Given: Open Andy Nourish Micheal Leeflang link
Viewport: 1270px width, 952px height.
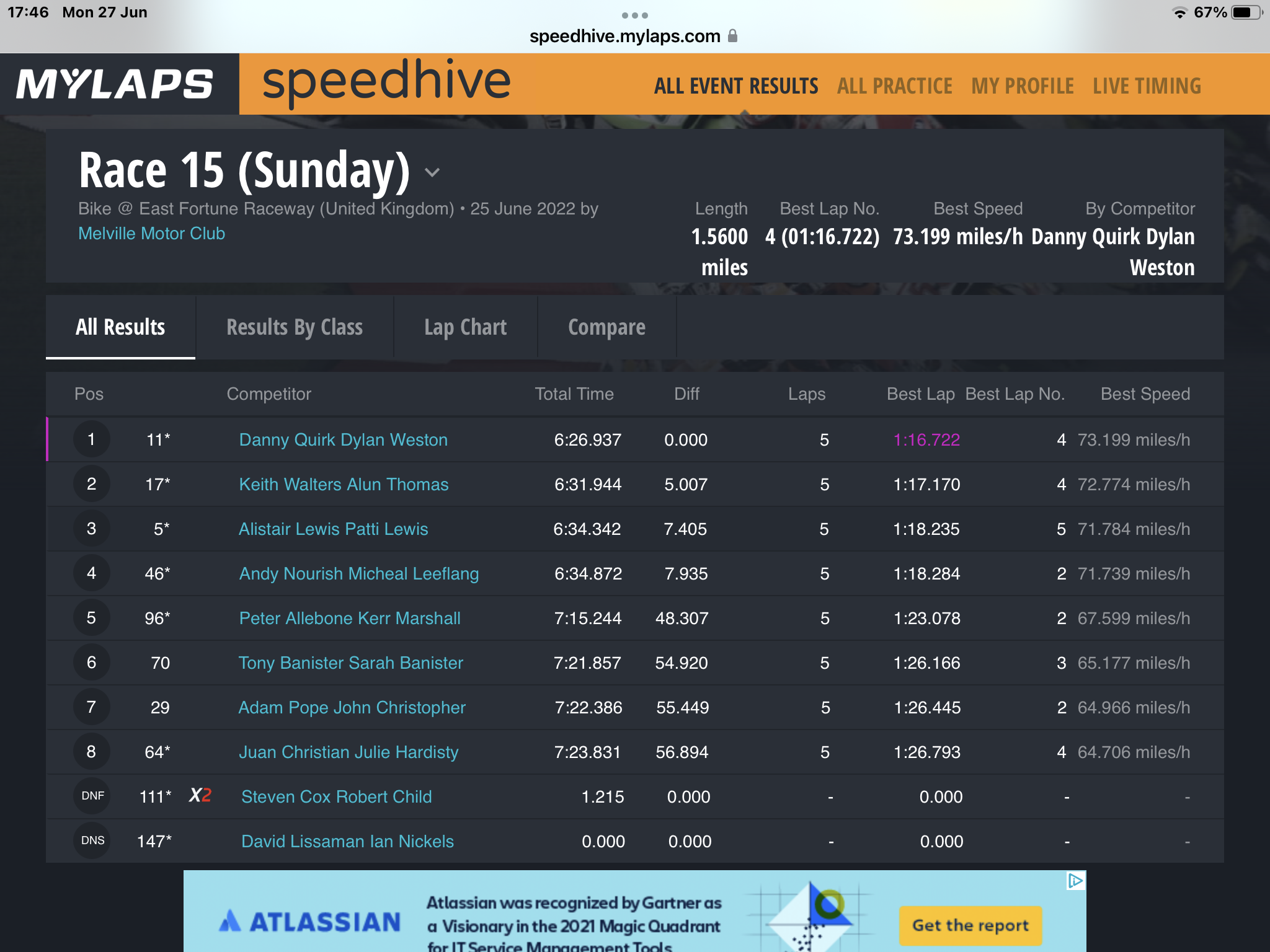Looking at the screenshot, I should coord(359,574).
